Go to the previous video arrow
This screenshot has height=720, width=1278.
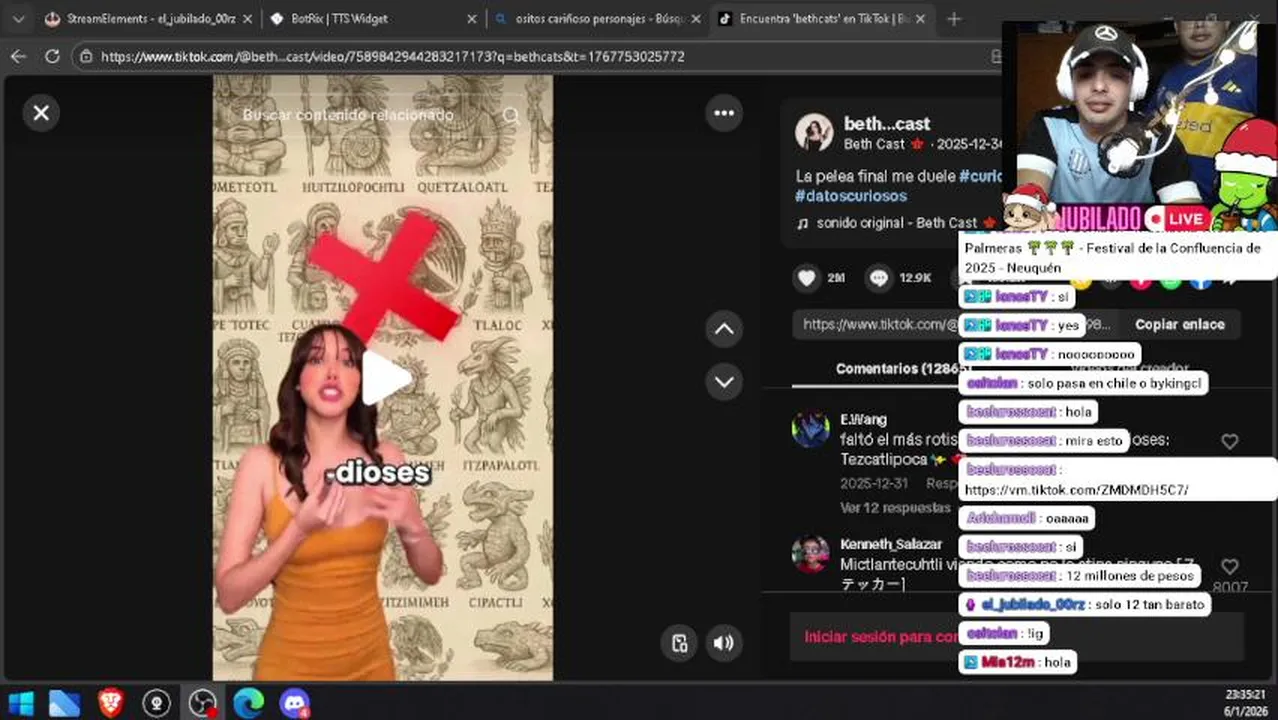pyautogui.click(x=724, y=328)
